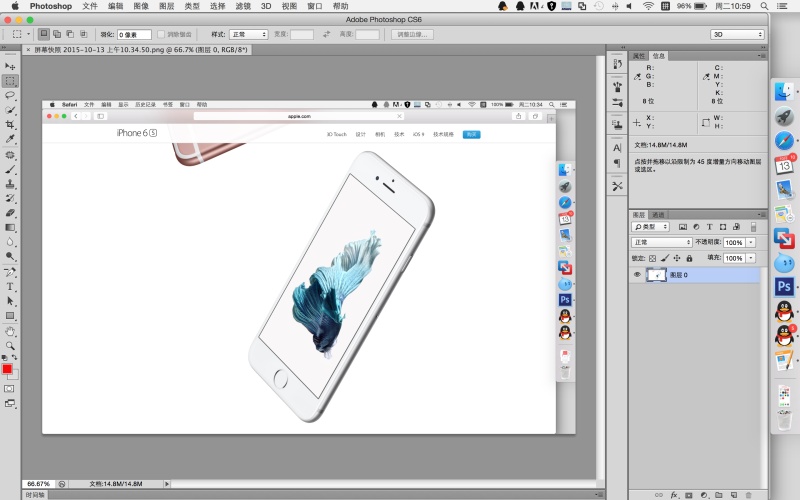Select the Dodge tool
This screenshot has height=500, width=800.
coord(10,256)
